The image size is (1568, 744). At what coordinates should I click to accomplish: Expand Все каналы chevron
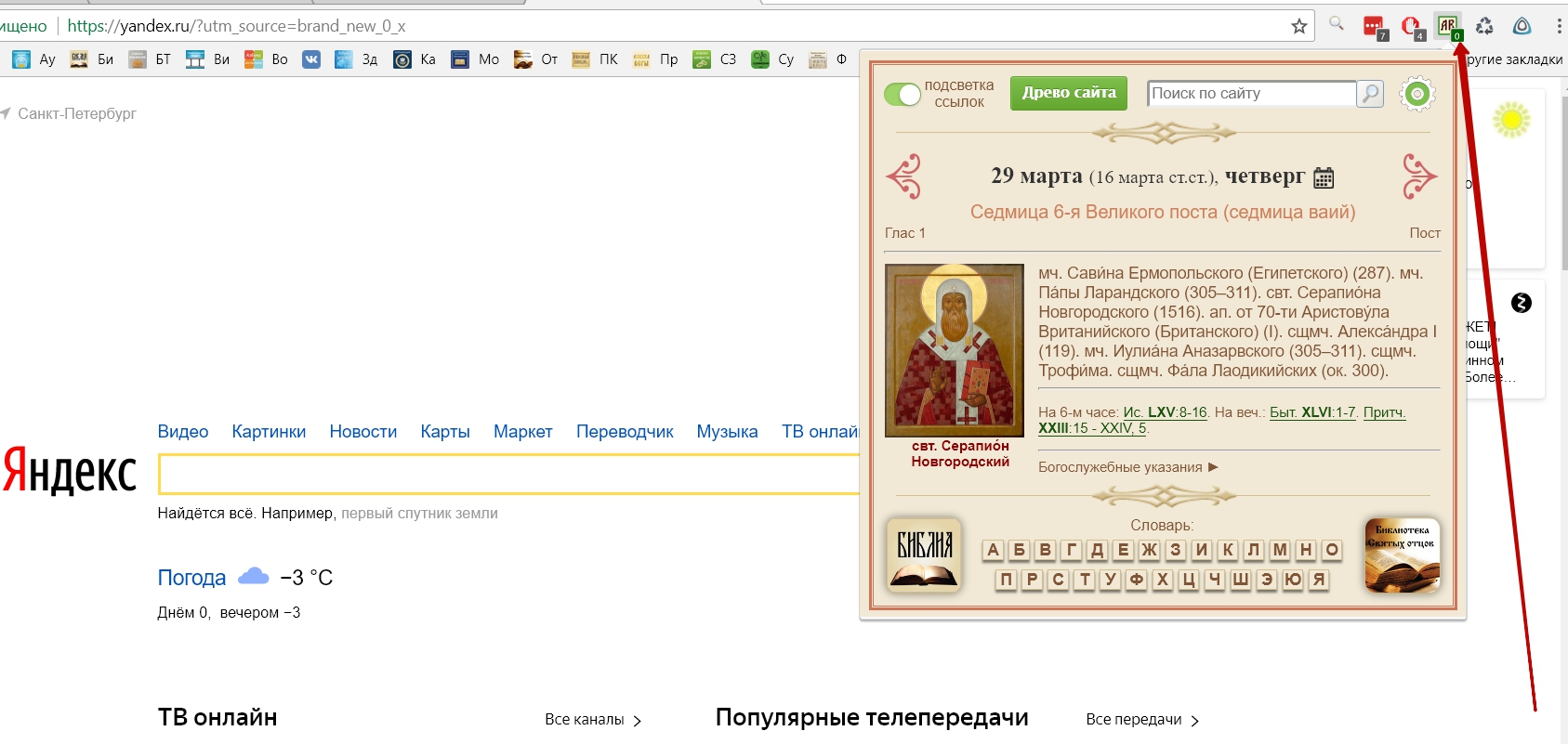[x=637, y=721]
